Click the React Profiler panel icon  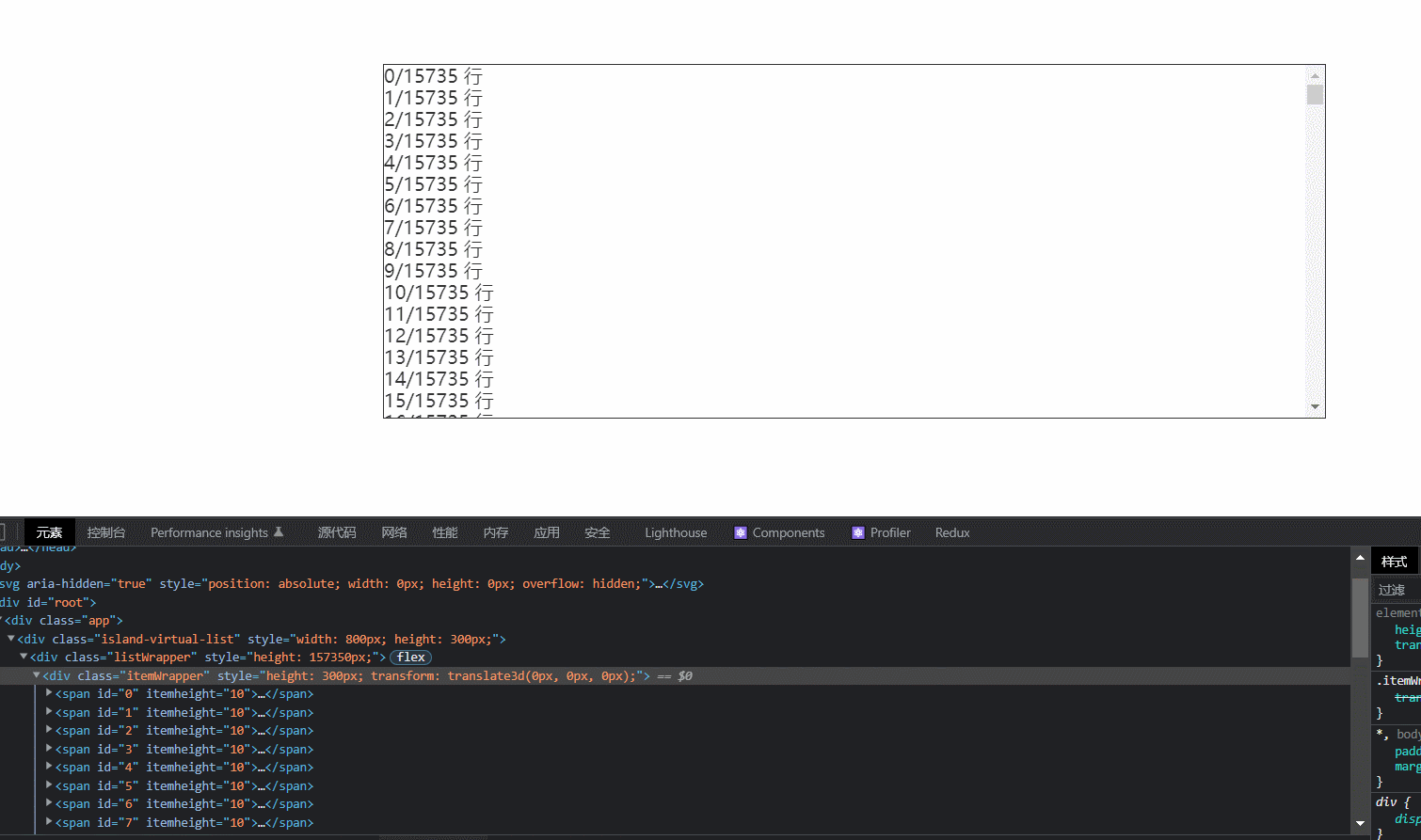click(857, 532)
